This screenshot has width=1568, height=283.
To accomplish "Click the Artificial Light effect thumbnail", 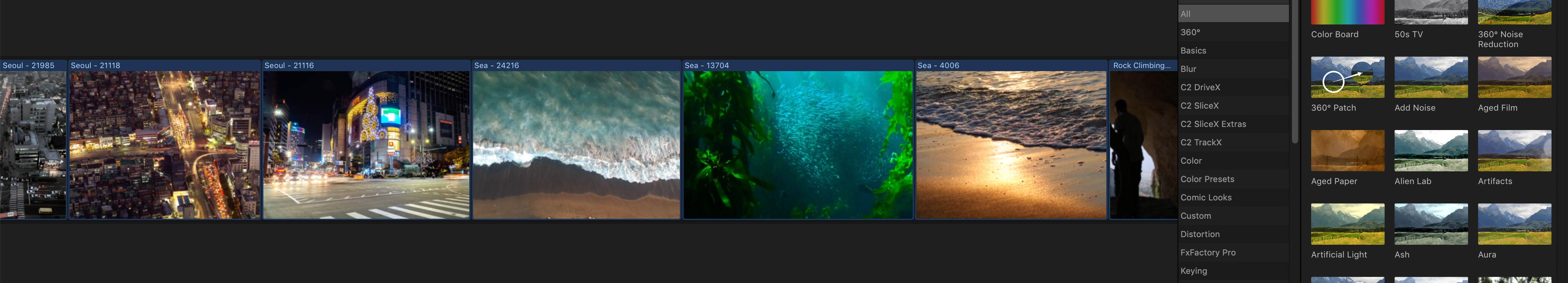I will (1347, 224).
